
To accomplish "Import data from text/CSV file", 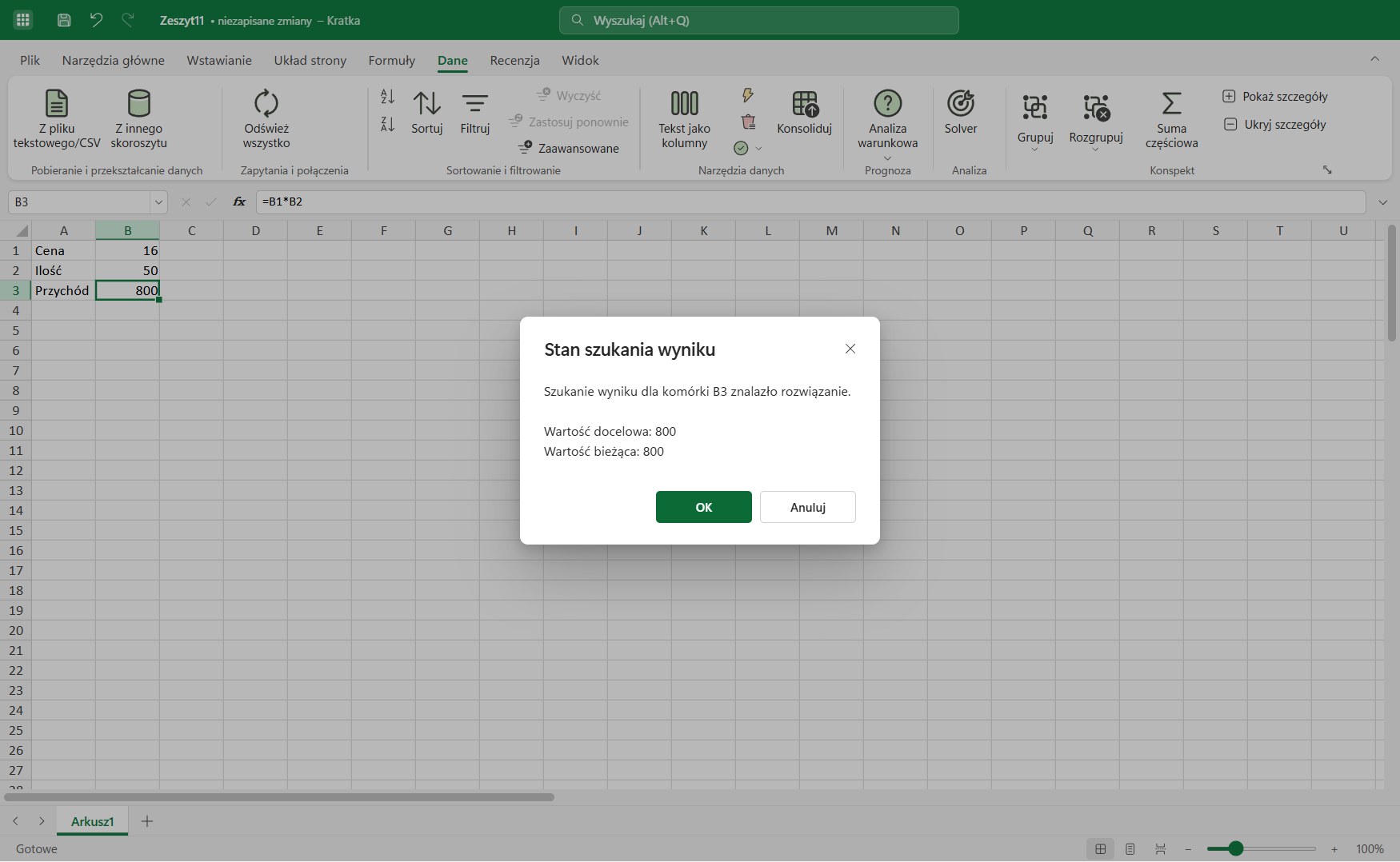I will 57,119.
